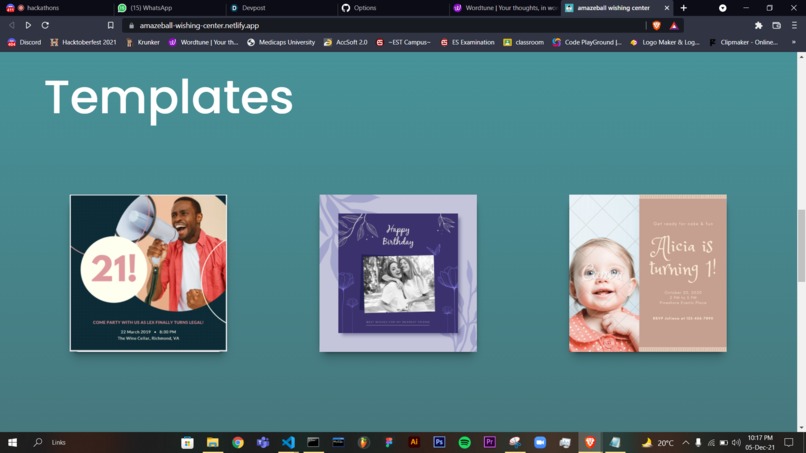Screen dimensions: 806x453
Task: Open File Explorer from the taskbar
Action: coord(212,442)
